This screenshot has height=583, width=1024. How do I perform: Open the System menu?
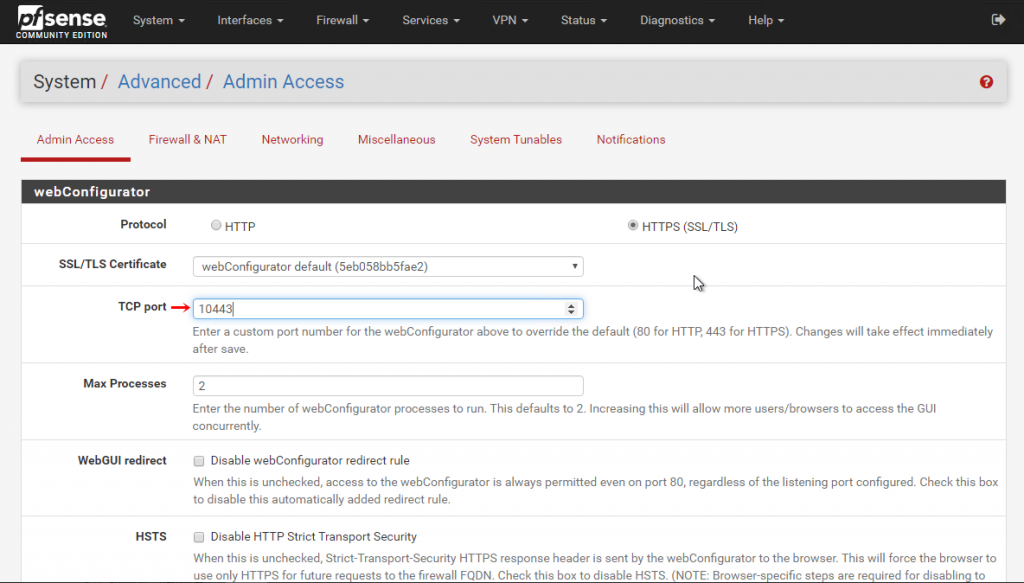157,20
